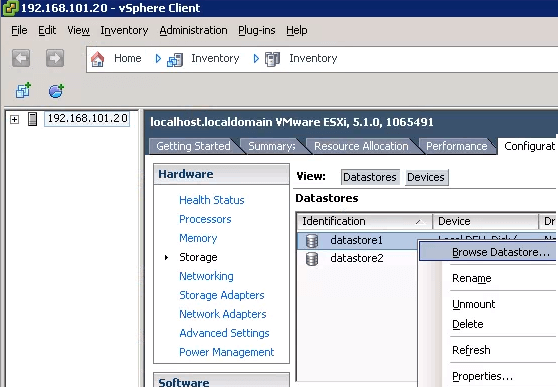
Task: Open the Edit menu
Action: (x=47, y=31)
